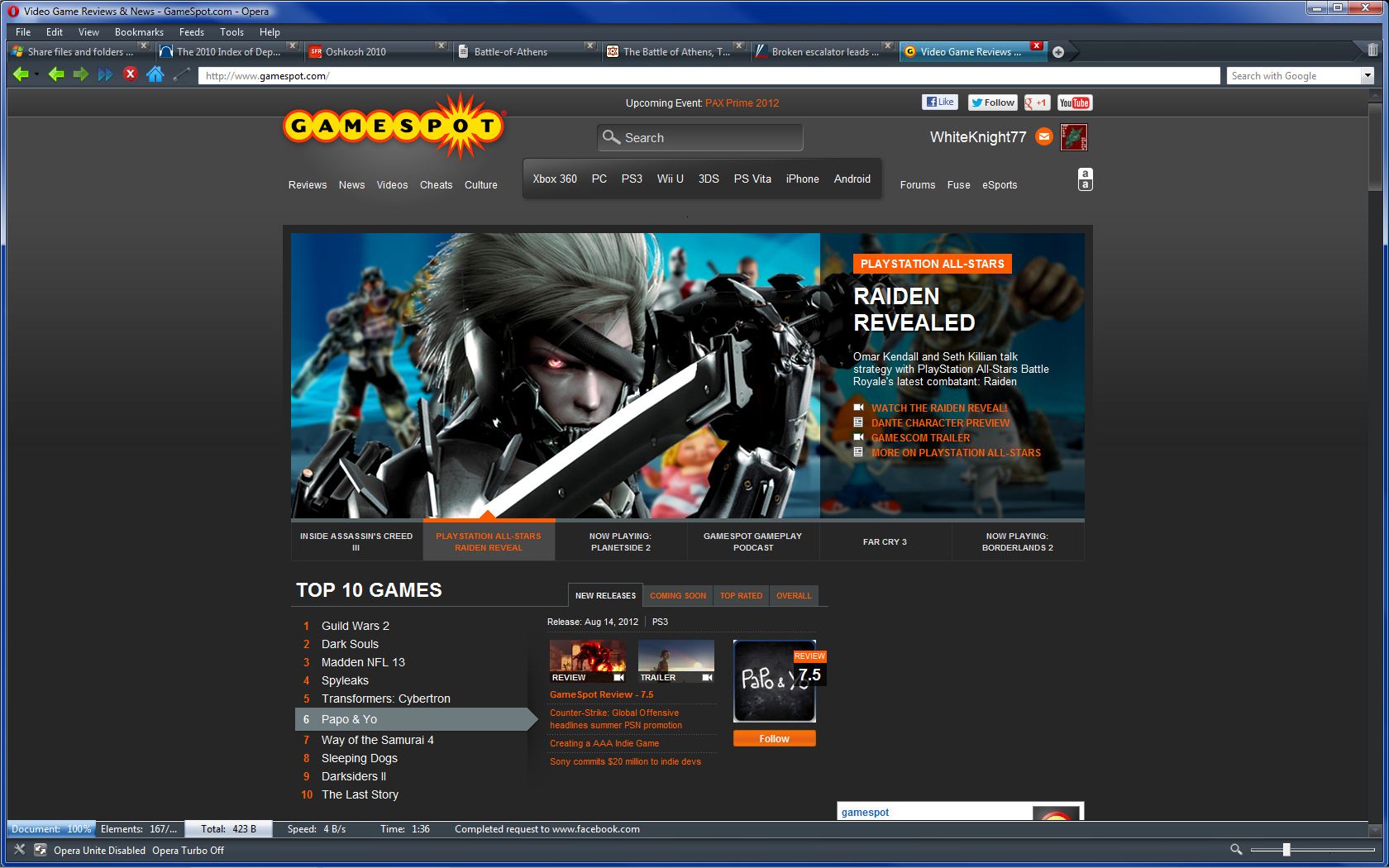Close the Broken escalator leads tab

(887, 45)
